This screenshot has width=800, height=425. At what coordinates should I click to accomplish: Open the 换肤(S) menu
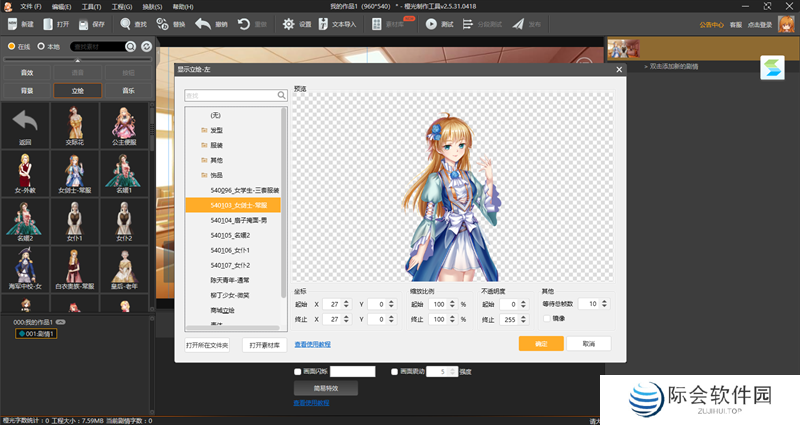point(152,7)
